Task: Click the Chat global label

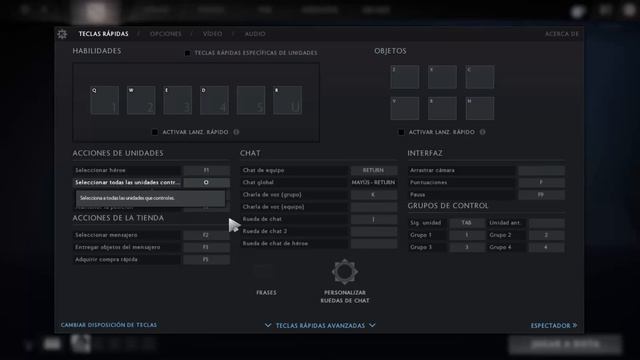Action: (x=258, y=182)
